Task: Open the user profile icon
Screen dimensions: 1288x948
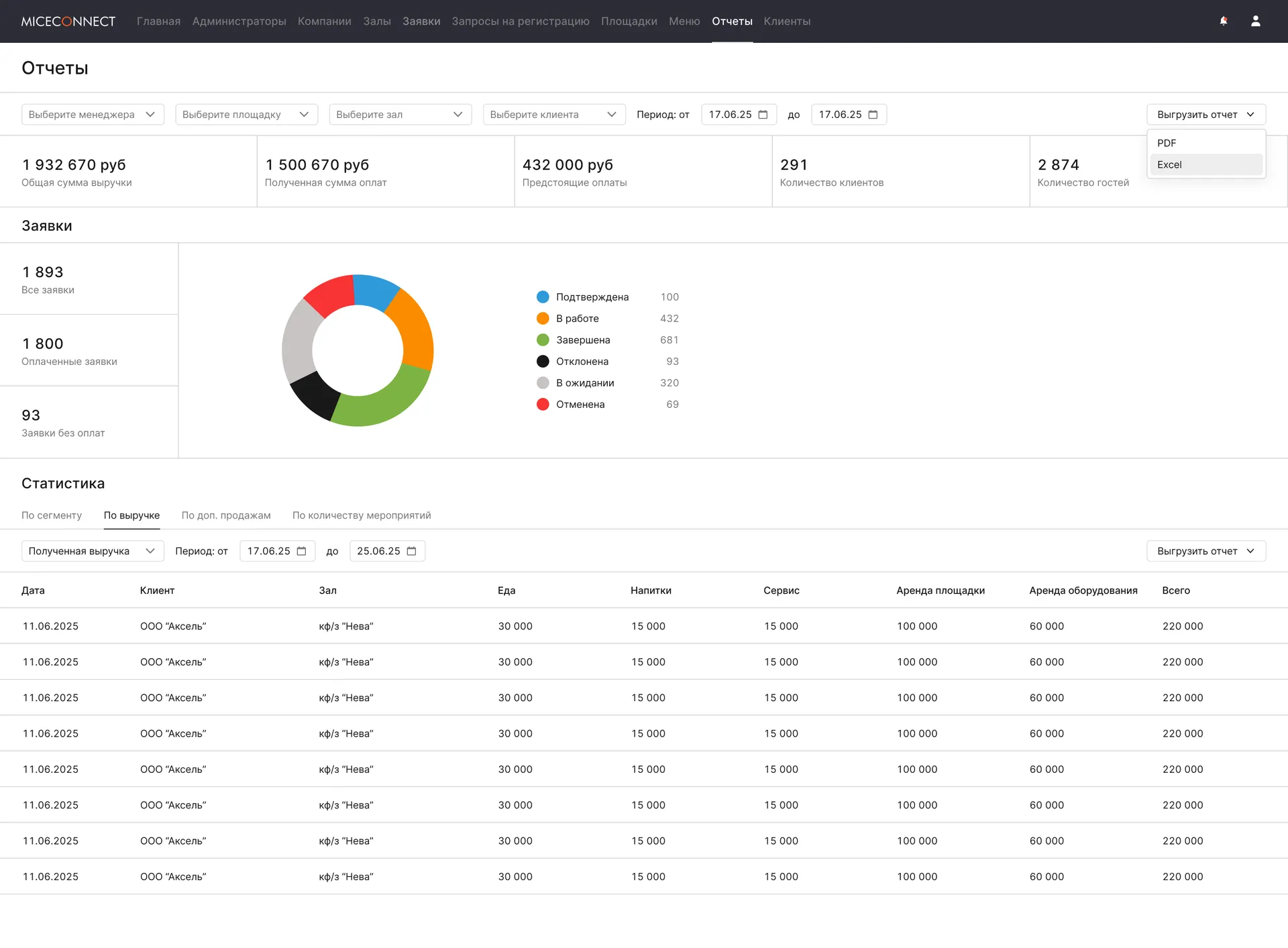Action: tap(1256, 21)
